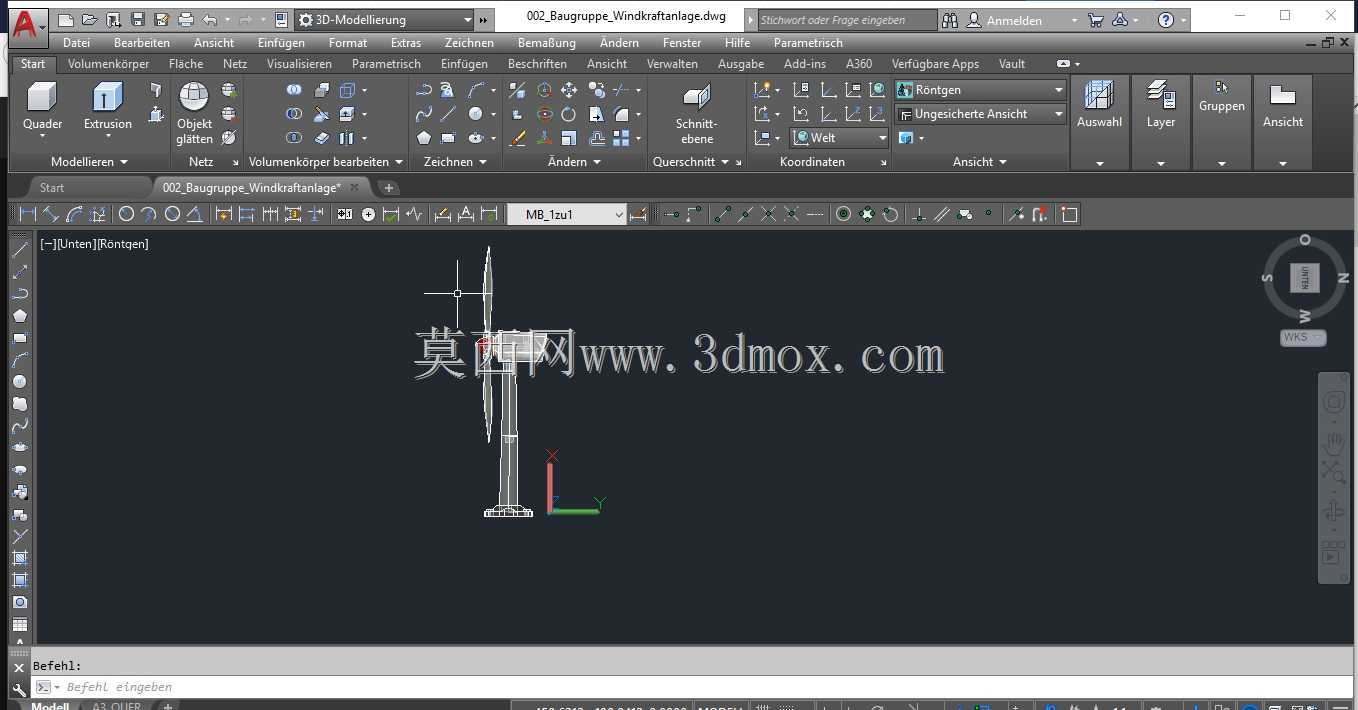Click Anmelden to sign in
The image size is (1358, 710).
tap(1014, 20)
